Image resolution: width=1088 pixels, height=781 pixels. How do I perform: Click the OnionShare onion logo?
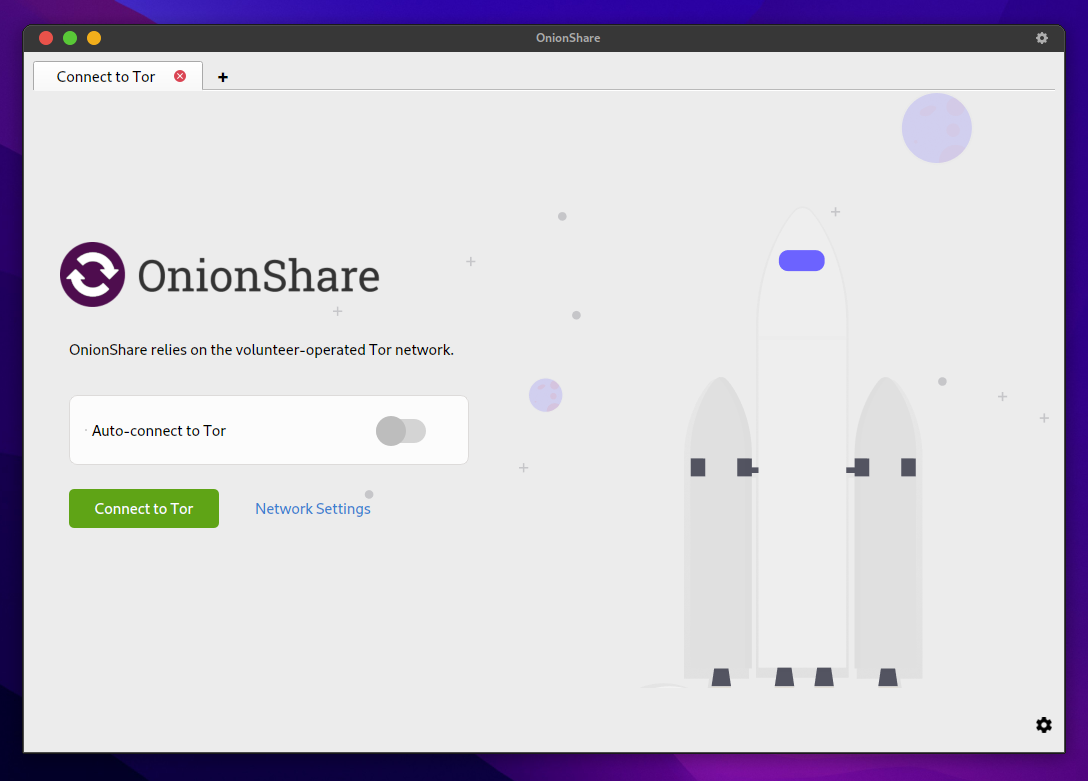(92, 274)
